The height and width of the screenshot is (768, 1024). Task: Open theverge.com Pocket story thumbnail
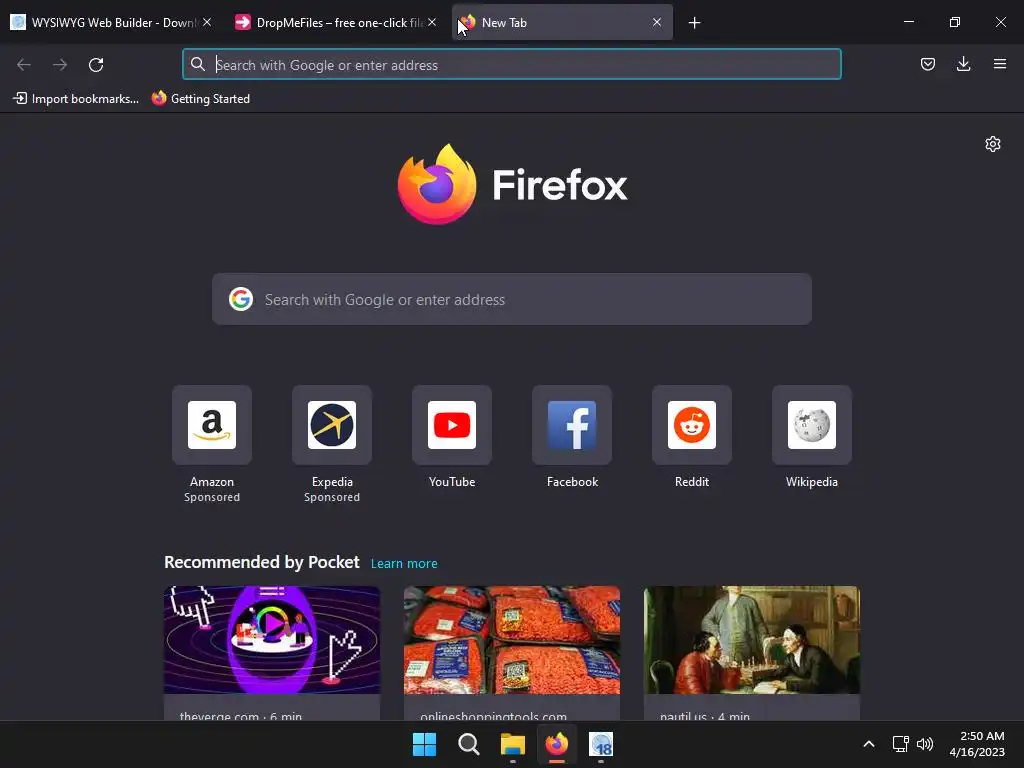point(272,639)
